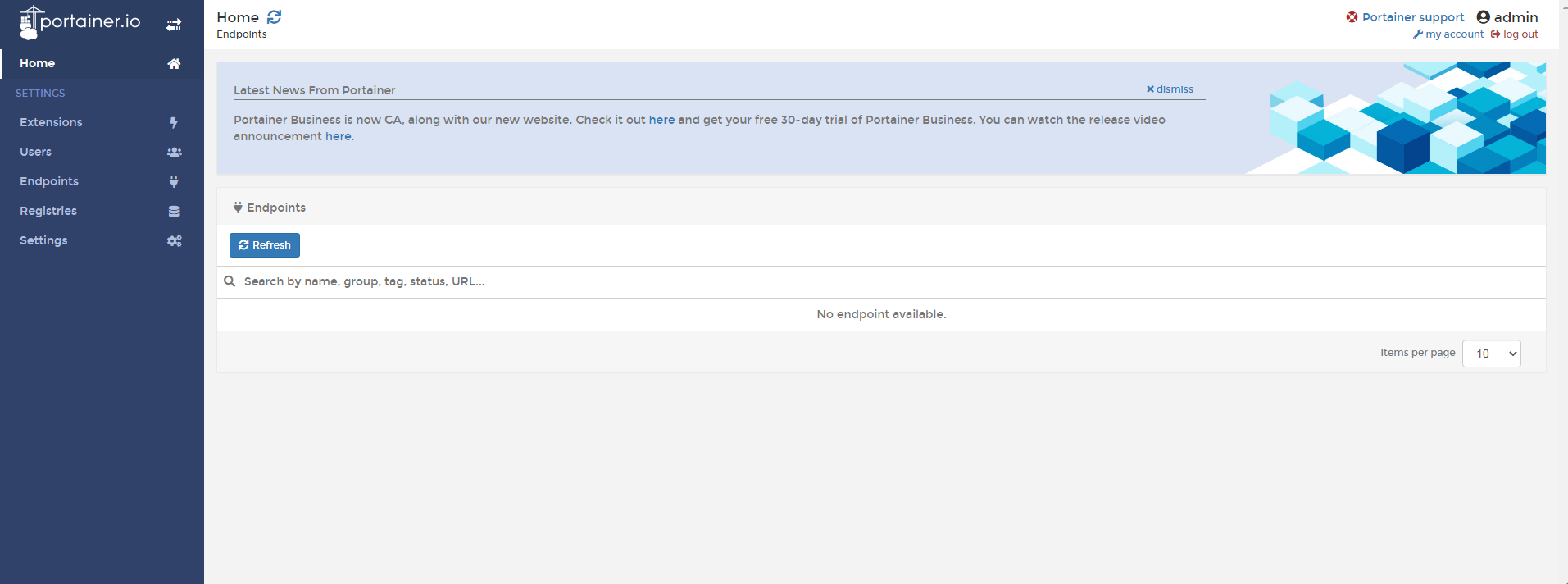Viewport: 1568px width, 584px height.
Task: Click the 'No endpoint available.' message
Action: click(x=881, y=314)
